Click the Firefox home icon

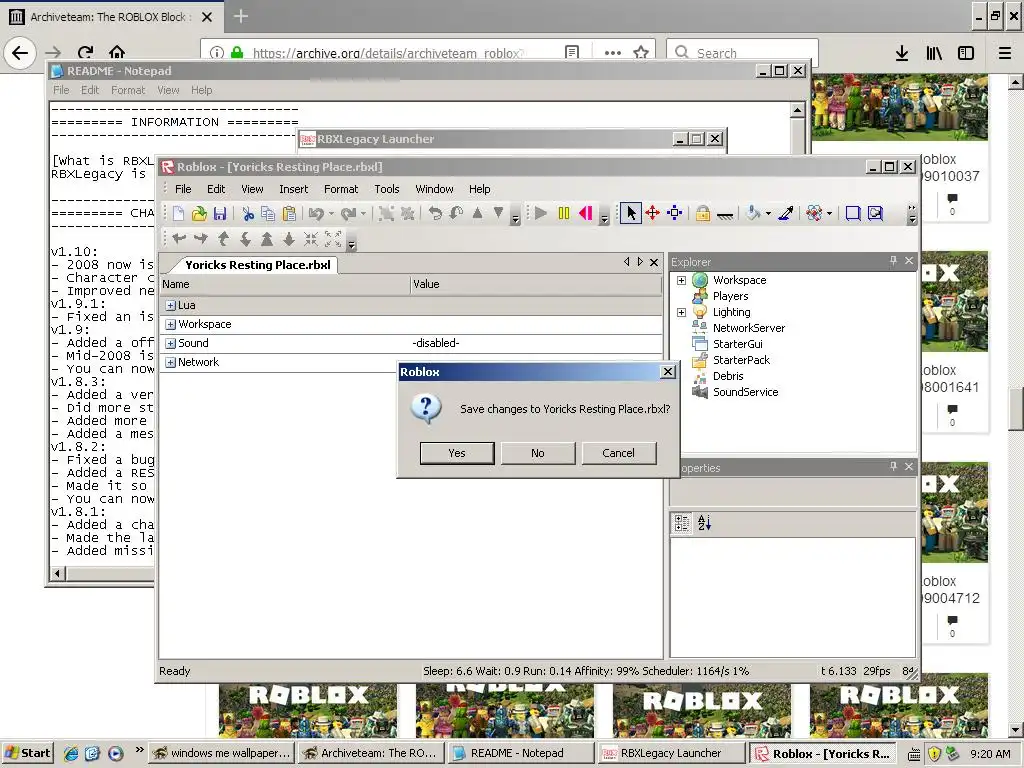coord(117,52)
